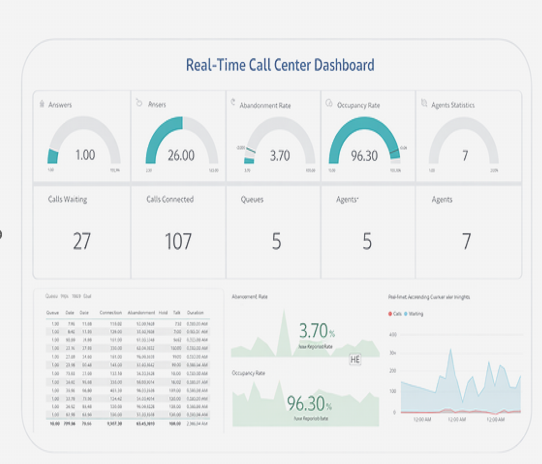Click the Queue column header in table

pos(53,313)
